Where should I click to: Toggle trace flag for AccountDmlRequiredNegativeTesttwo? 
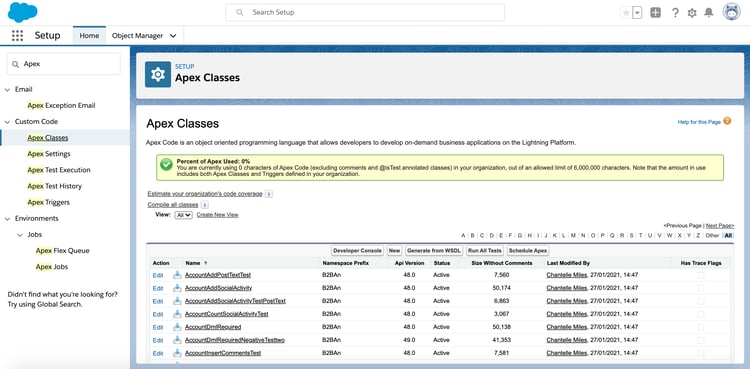[701, 340]
